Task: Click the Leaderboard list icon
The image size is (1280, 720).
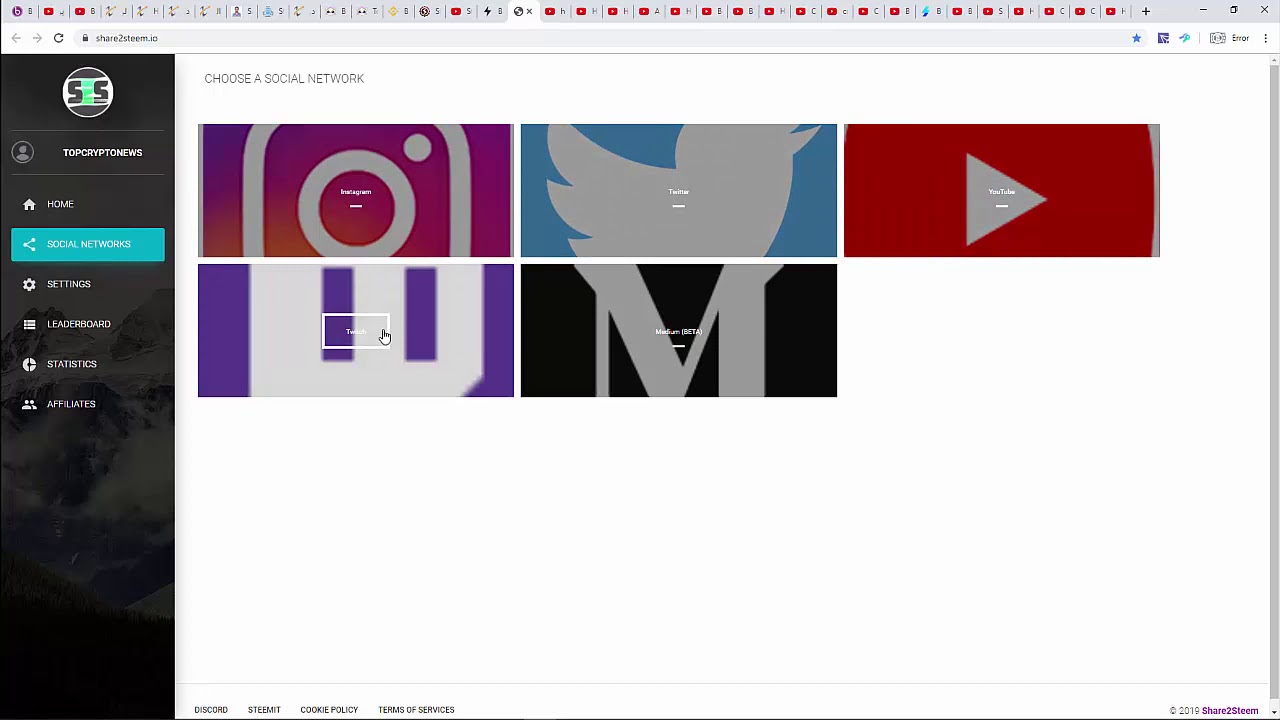Action: [x=29, y=324]
